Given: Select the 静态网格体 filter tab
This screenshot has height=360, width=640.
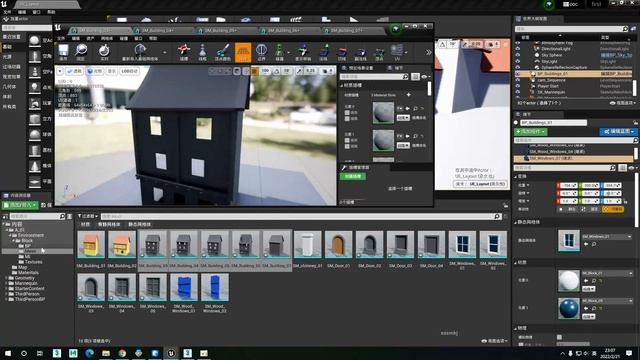Looking at the screenshot, I should (x=139, y=224).
